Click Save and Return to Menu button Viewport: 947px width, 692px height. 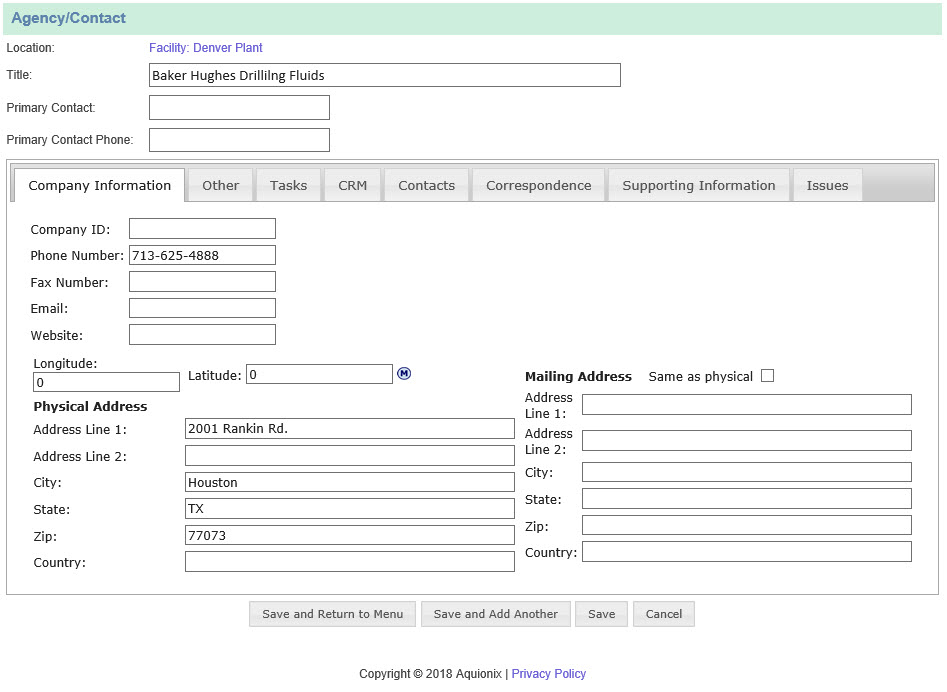click(332, 614)
